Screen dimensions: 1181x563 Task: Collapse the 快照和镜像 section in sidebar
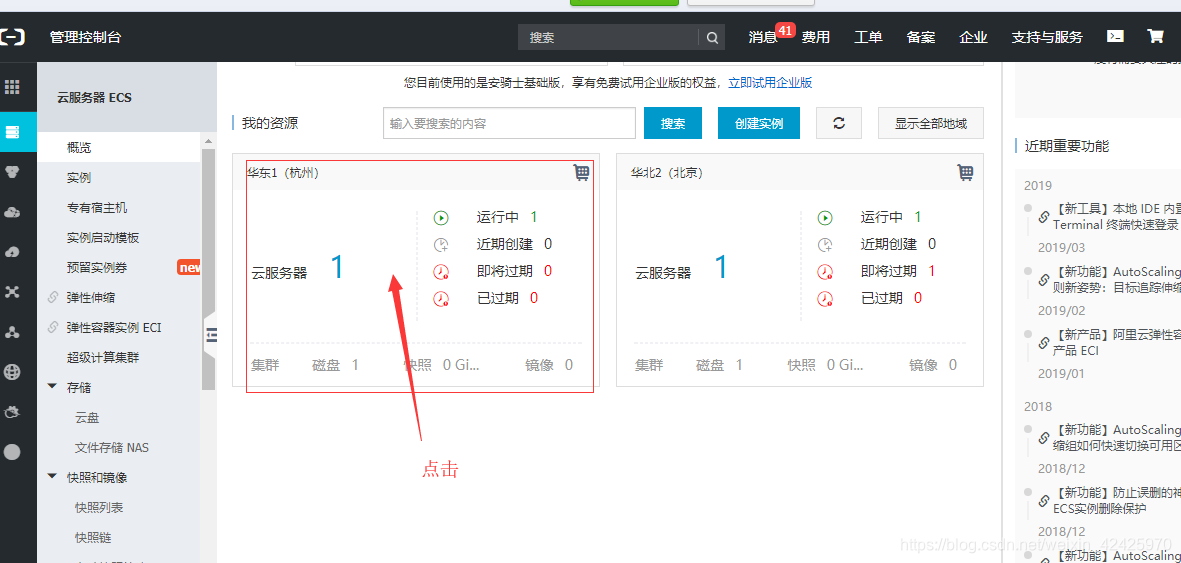pos(52,477)
